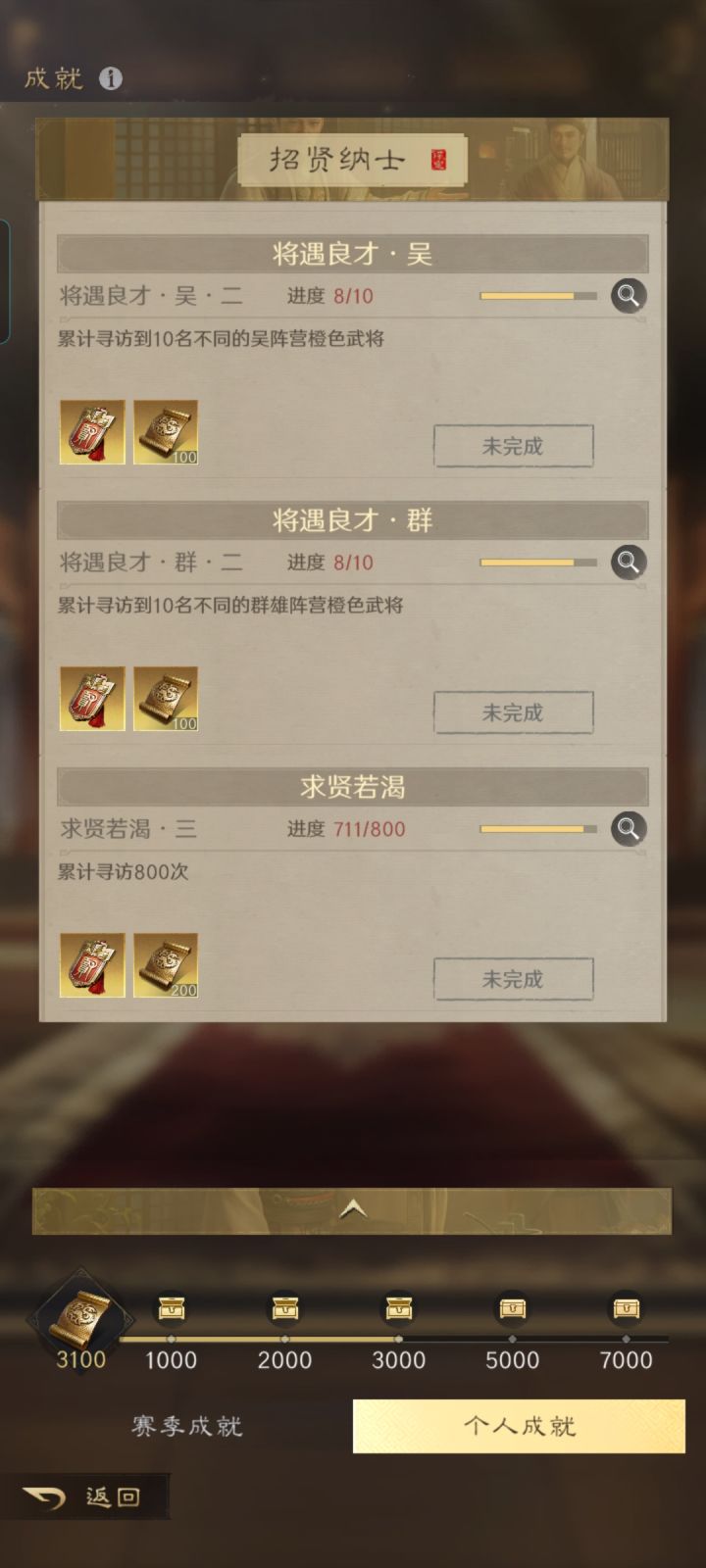The image size is (706, 1568).
Task: Select the 个人成就 tab
Action: 519,1426
